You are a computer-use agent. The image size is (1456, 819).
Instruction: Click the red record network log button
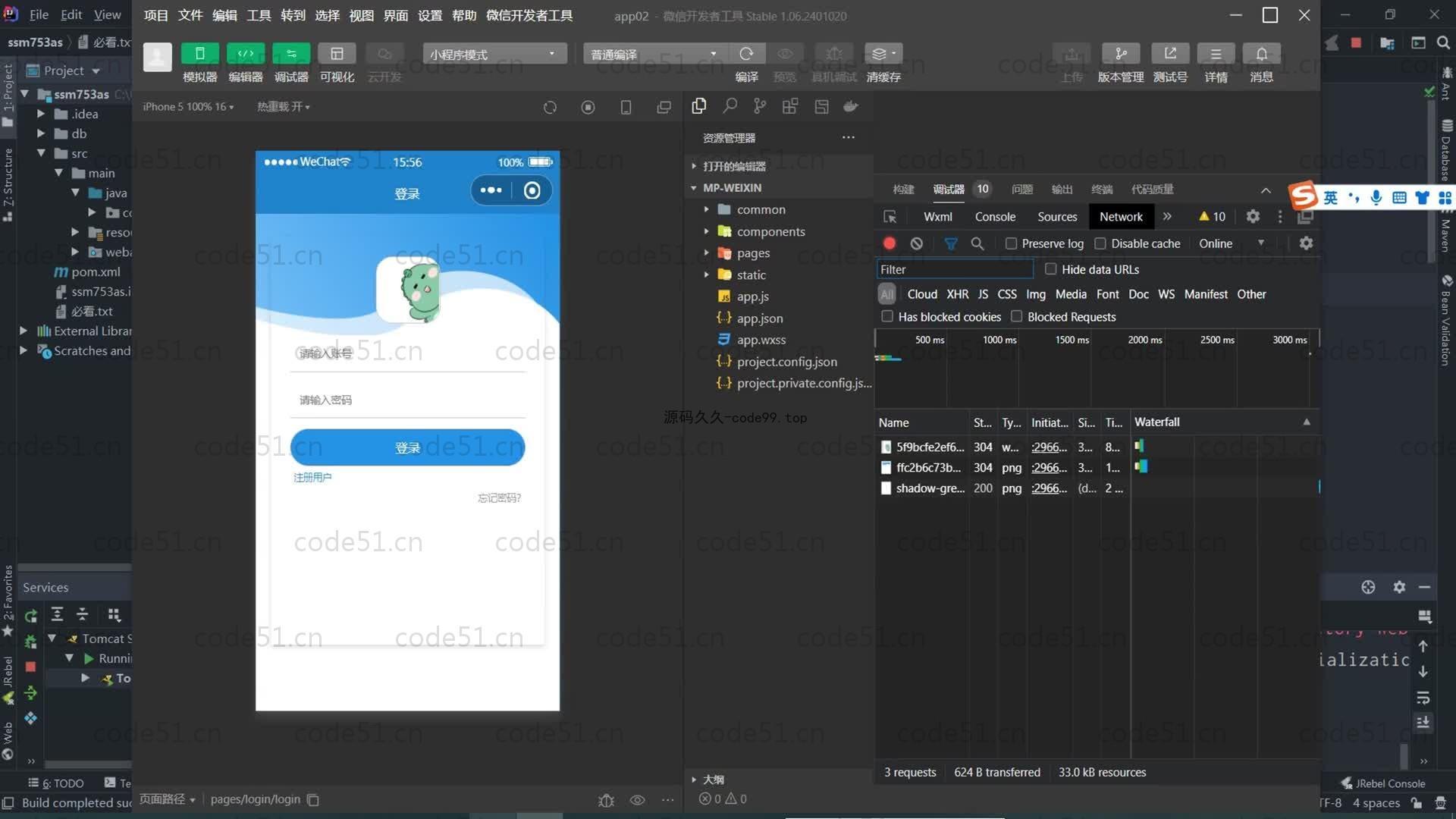coord(890,243)
